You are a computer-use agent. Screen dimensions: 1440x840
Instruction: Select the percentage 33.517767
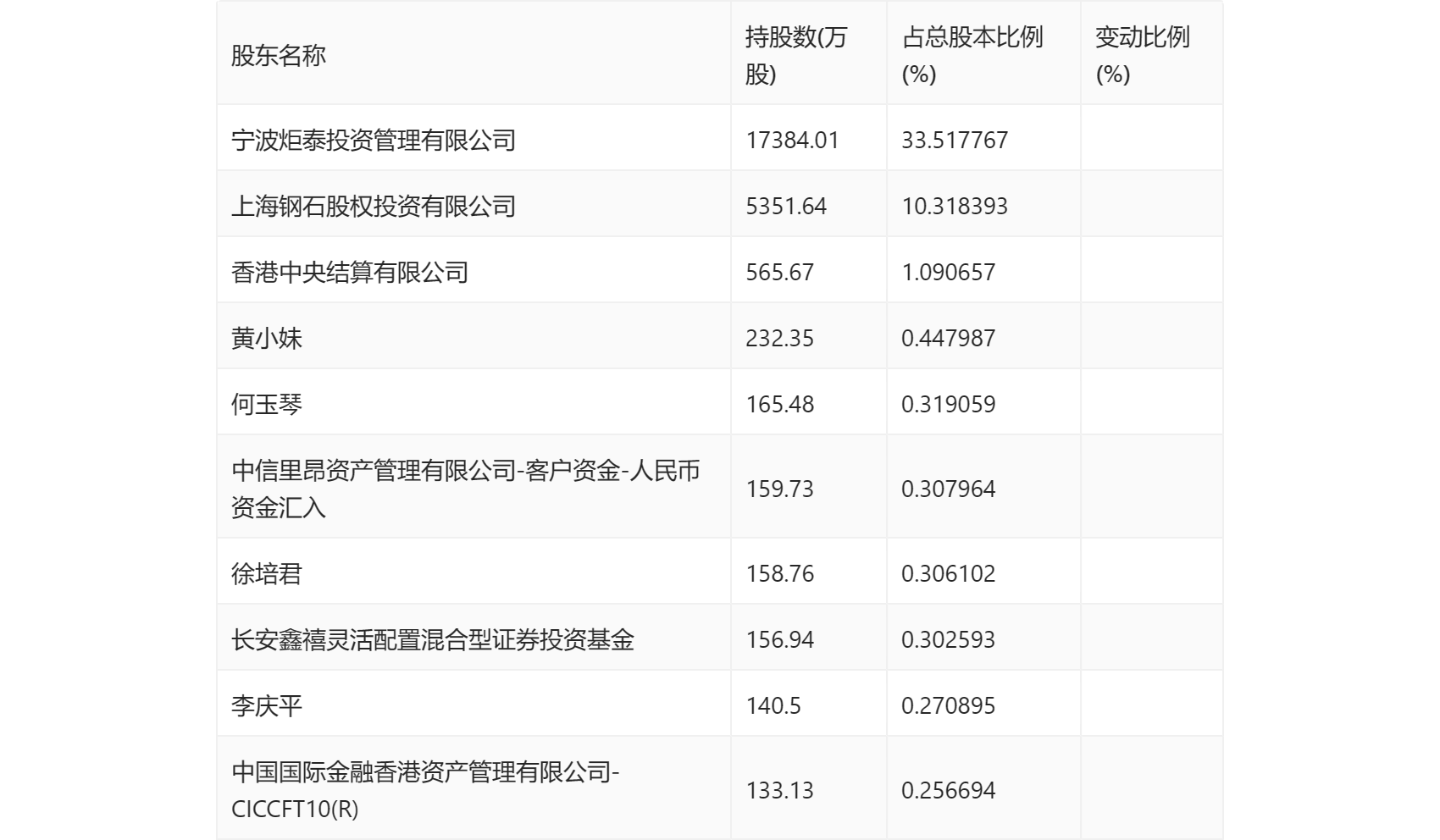[x=955, y=140]
